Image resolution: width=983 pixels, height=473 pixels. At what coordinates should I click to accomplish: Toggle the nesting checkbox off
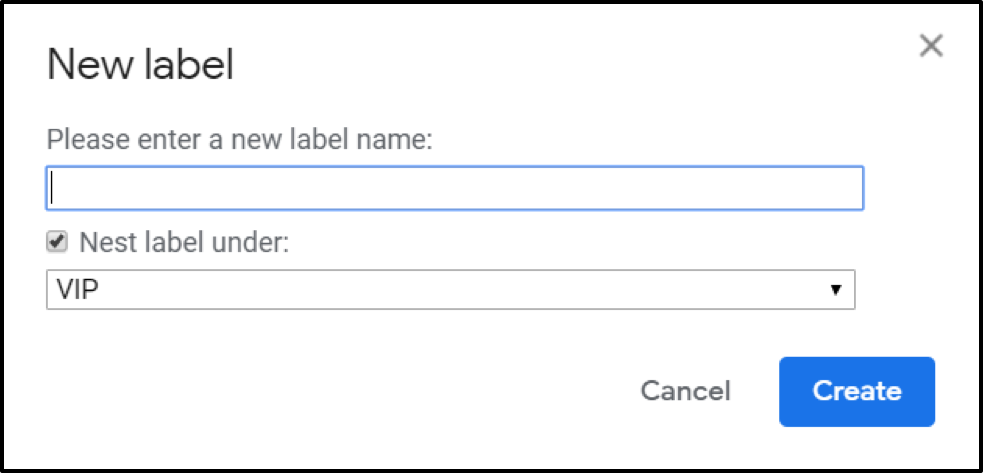[57, 242]
